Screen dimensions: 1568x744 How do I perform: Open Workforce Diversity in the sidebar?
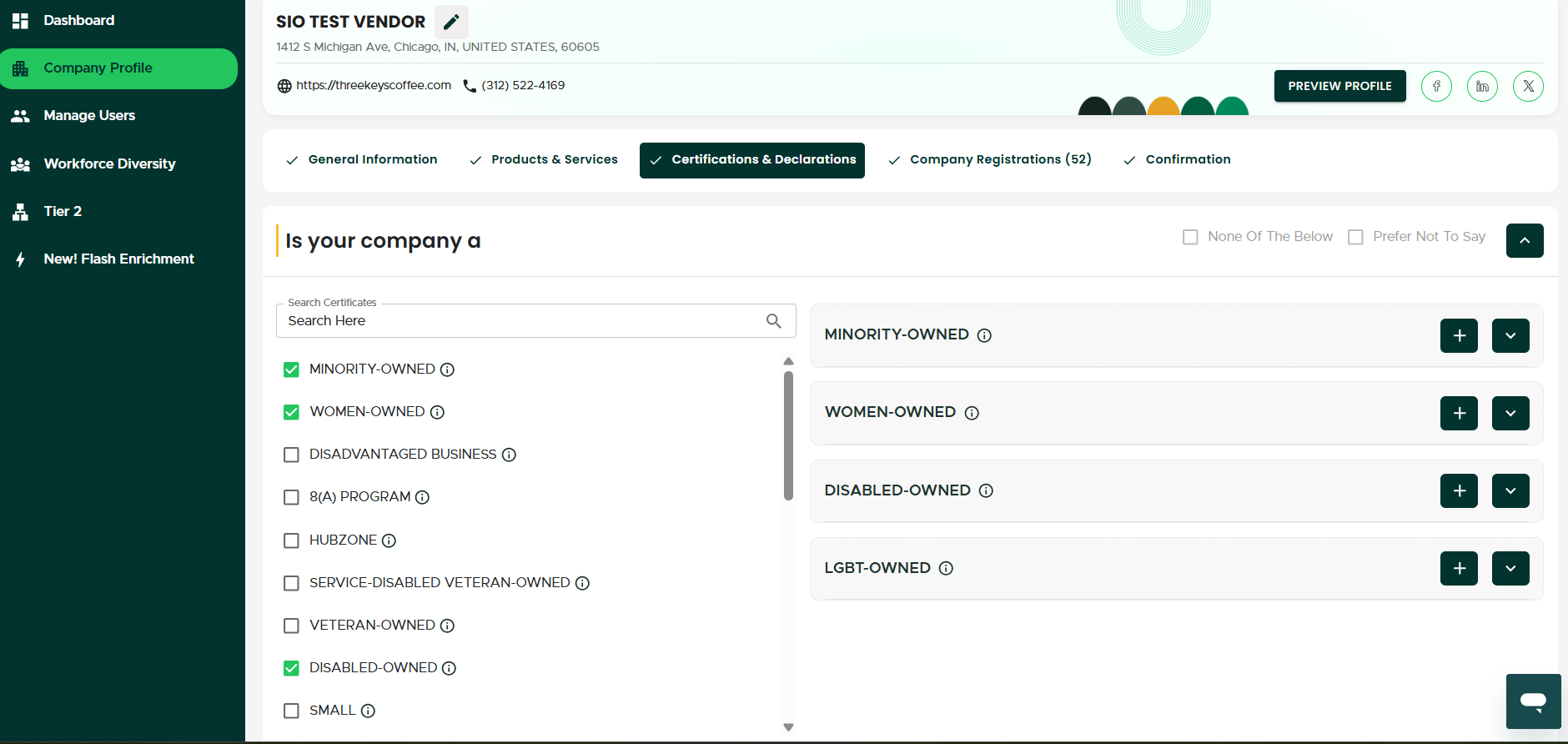[109, 163]
